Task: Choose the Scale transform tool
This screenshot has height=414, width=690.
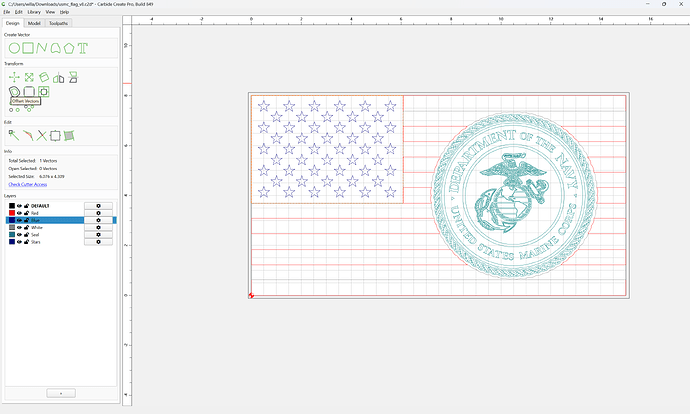Action: [29, 77]
